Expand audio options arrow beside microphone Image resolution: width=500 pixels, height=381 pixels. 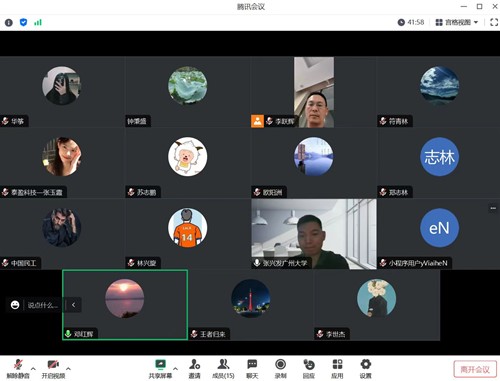(x=33, y=369)
